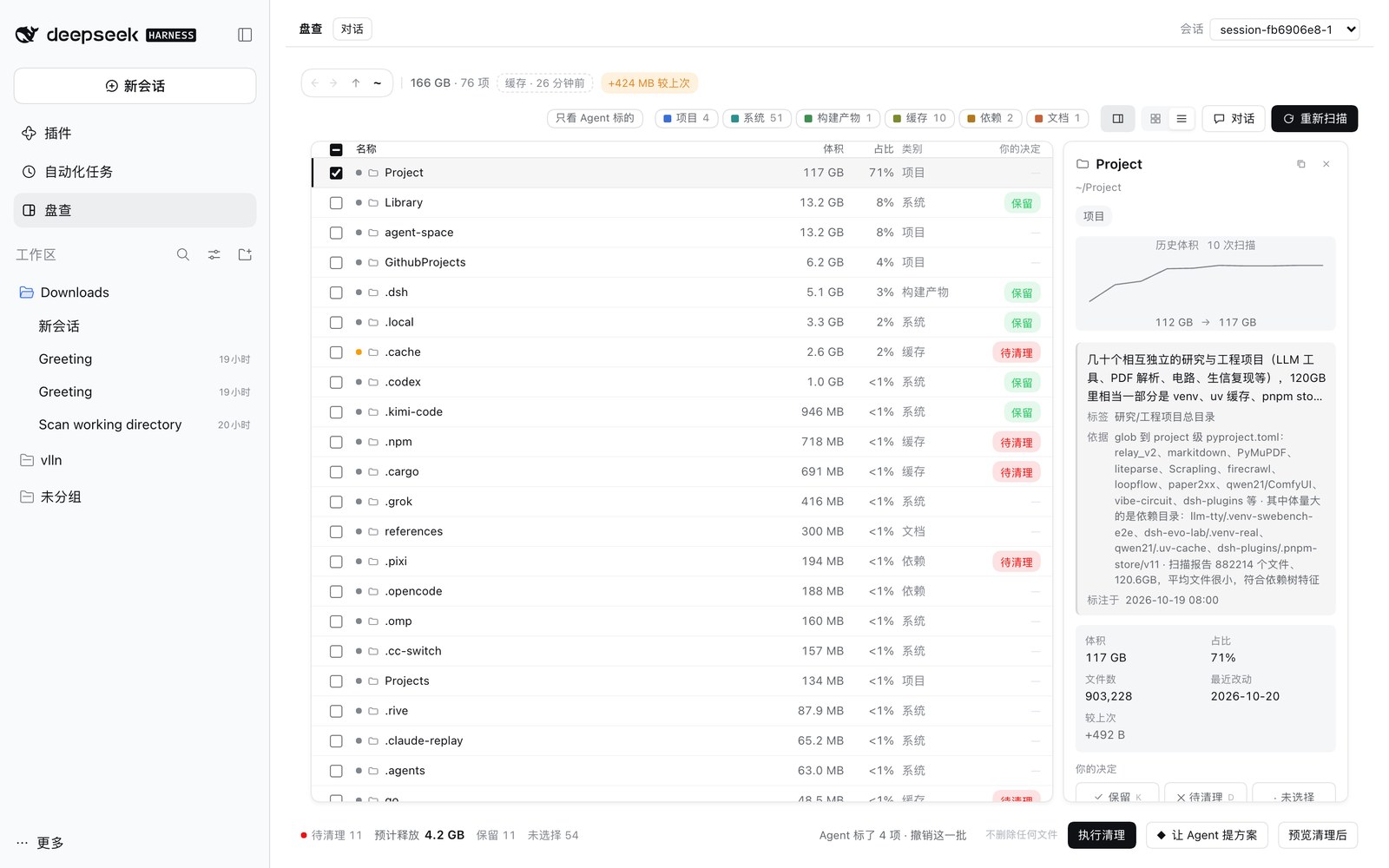Search the 工作区 workspaces
1389x868 pixels.
[183, 254]
